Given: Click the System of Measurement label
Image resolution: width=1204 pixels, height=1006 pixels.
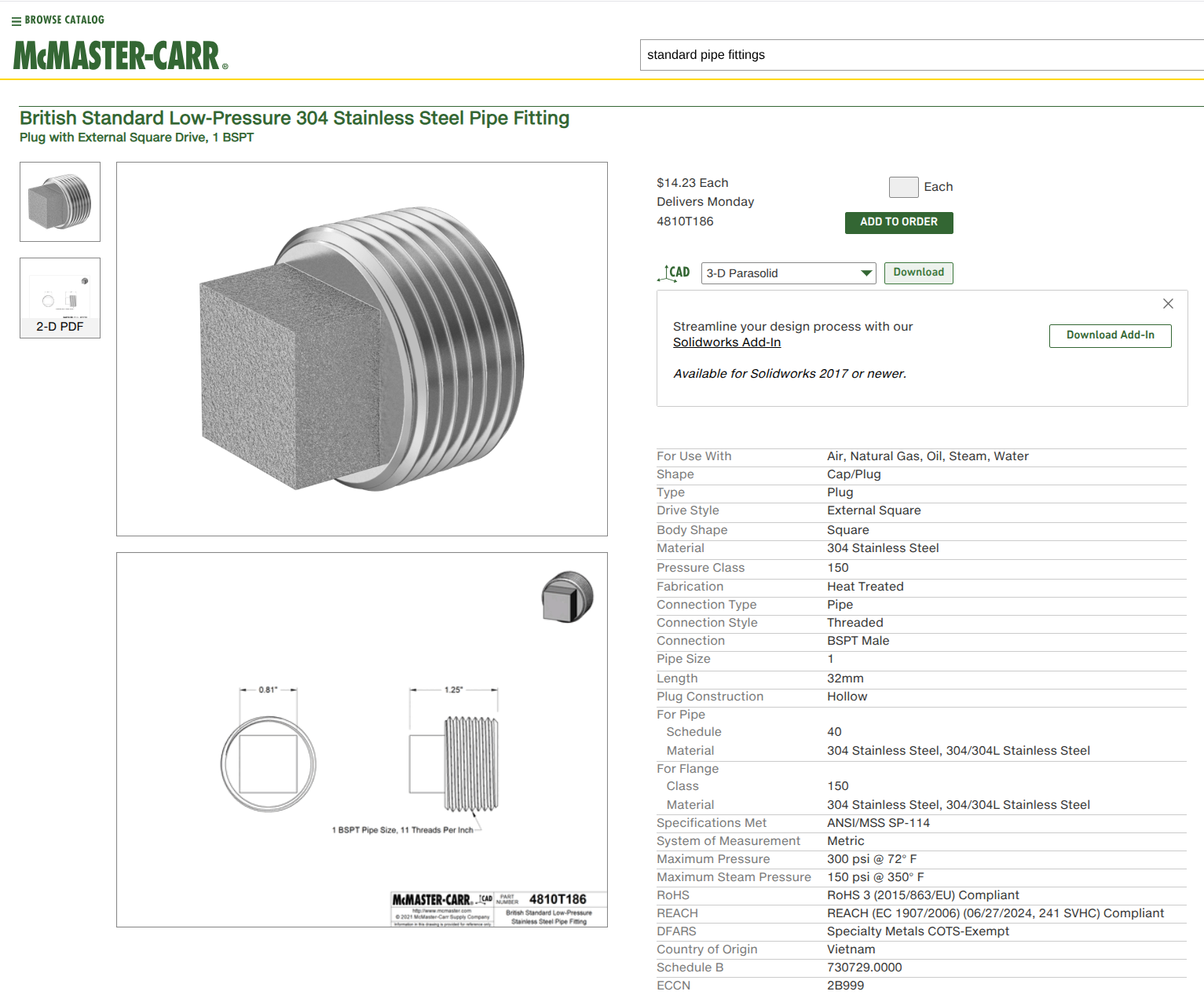Looking at the screenshot, I should pyautogui.click(x=728, y=841).
